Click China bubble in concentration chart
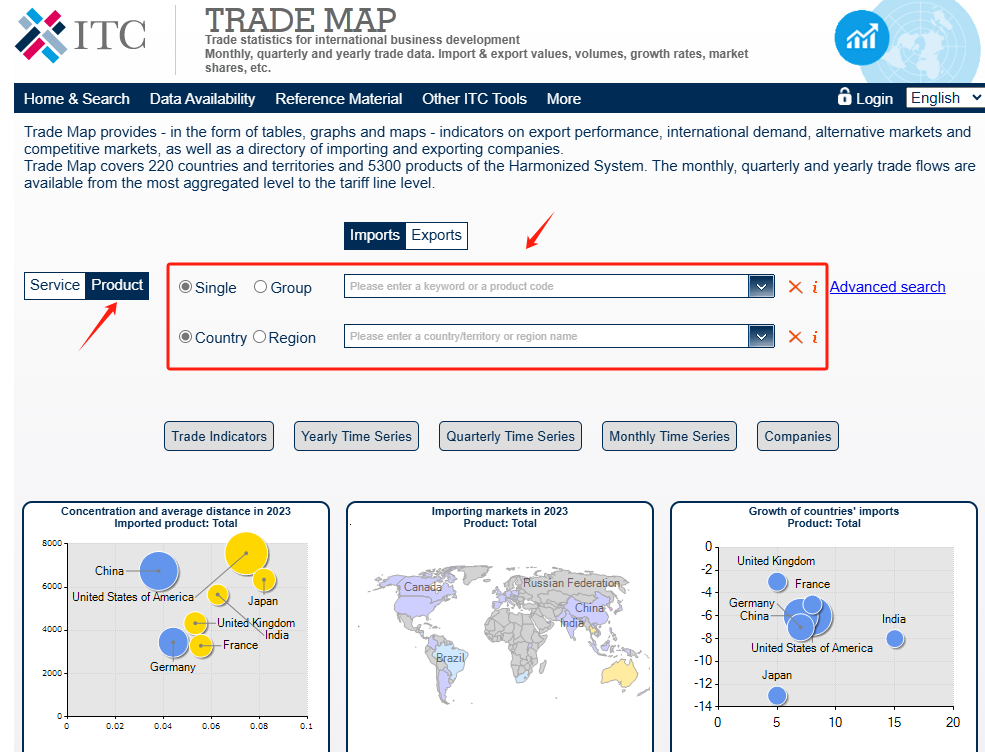This screenshot has height=752, width=985. click(158, 571)
